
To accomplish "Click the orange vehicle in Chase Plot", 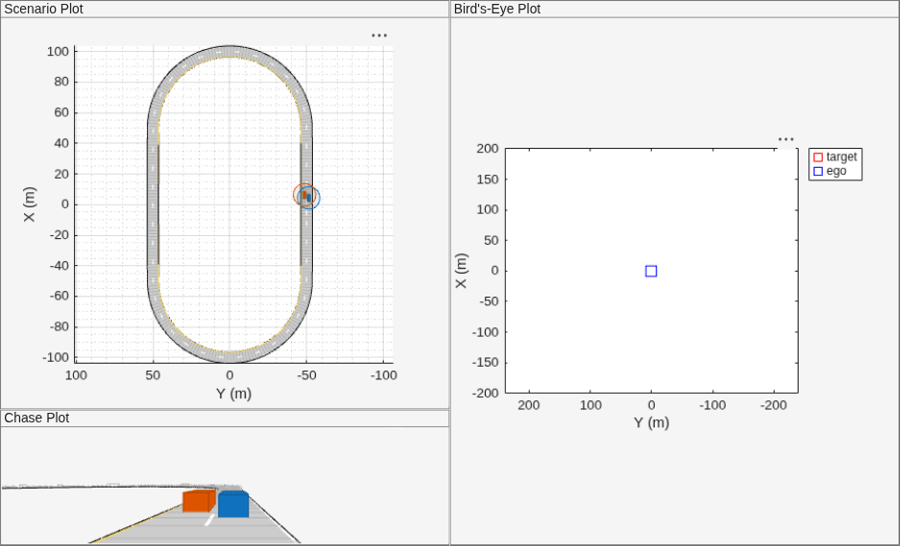I will click(x=199, y=501).
